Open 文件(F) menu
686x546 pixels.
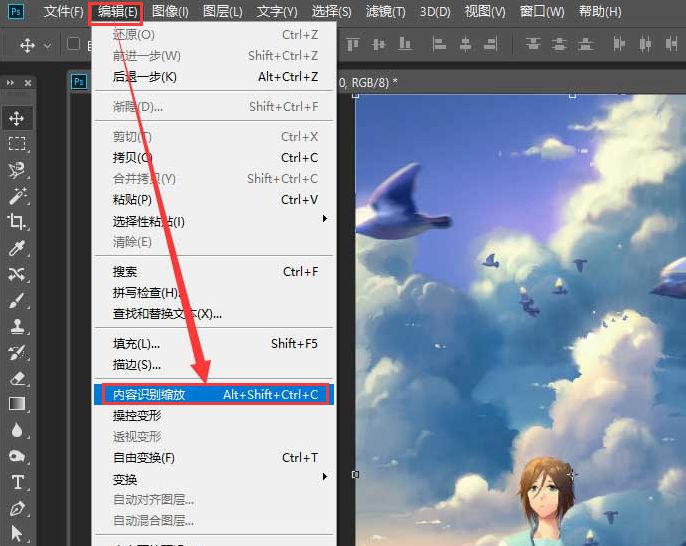[x=63, y=12]
